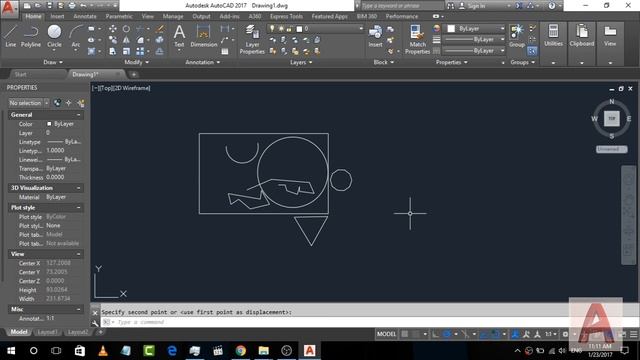Toggle MODEL space button in status bar

click(x=386, y=334)
